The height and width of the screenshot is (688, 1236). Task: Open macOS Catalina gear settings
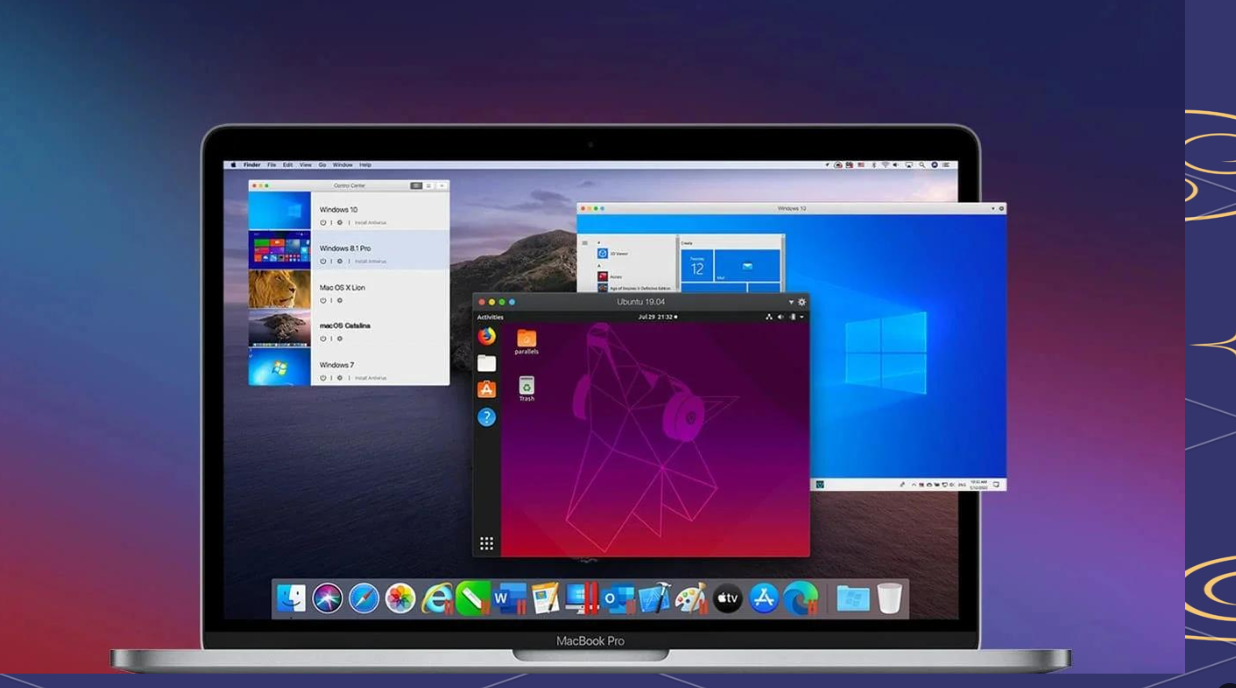(x=340, y=339)
